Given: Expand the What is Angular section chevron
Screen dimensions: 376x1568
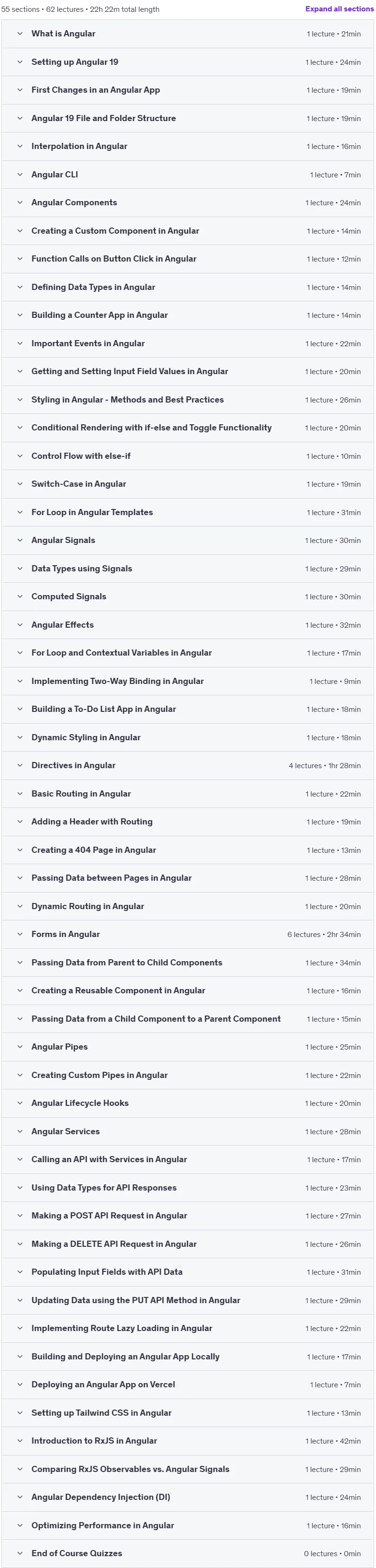Looking at the screenshot, I should pos(19,34).
